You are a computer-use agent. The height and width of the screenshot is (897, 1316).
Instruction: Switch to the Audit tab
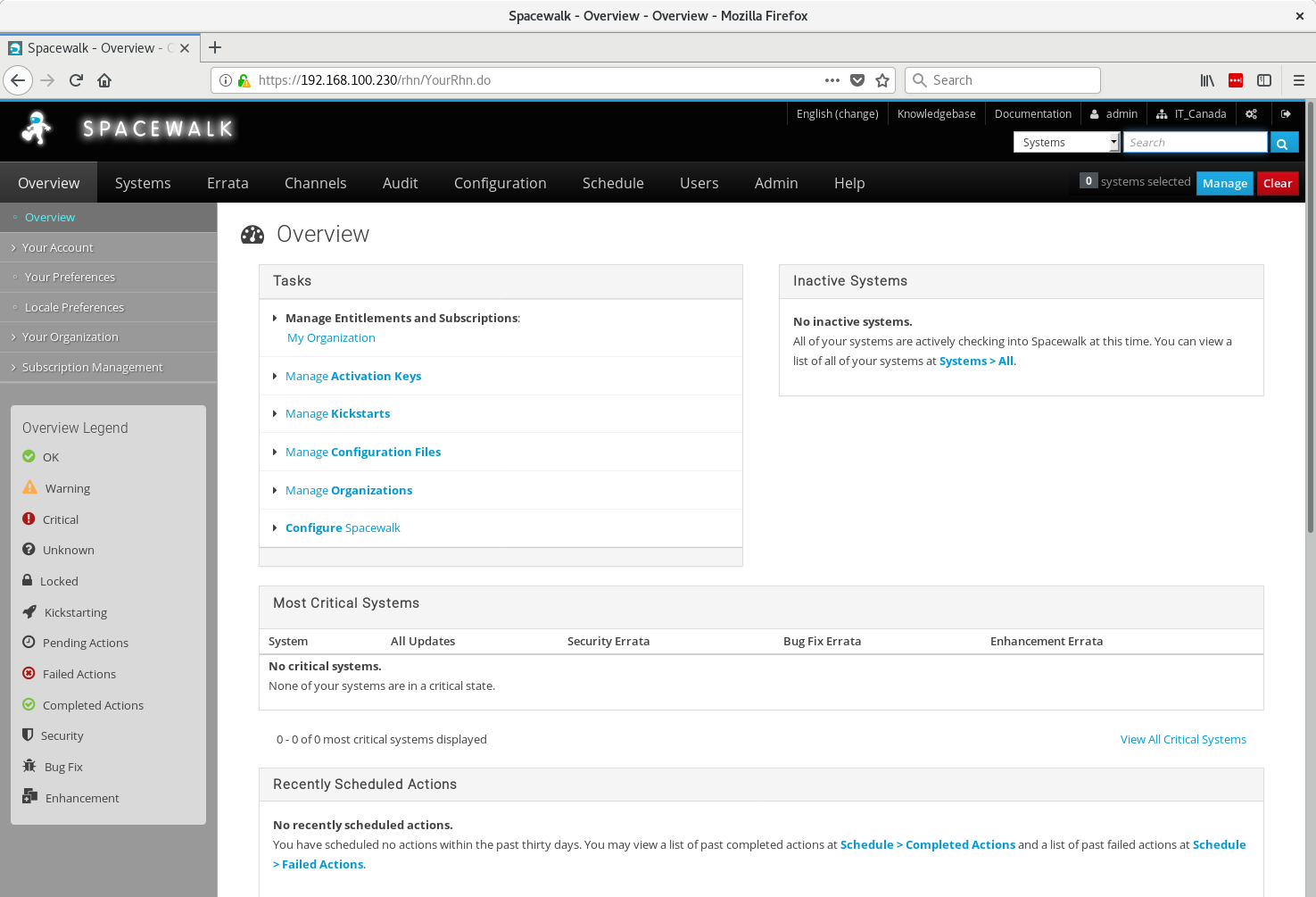pyautogui.click(x=400, y=183)
